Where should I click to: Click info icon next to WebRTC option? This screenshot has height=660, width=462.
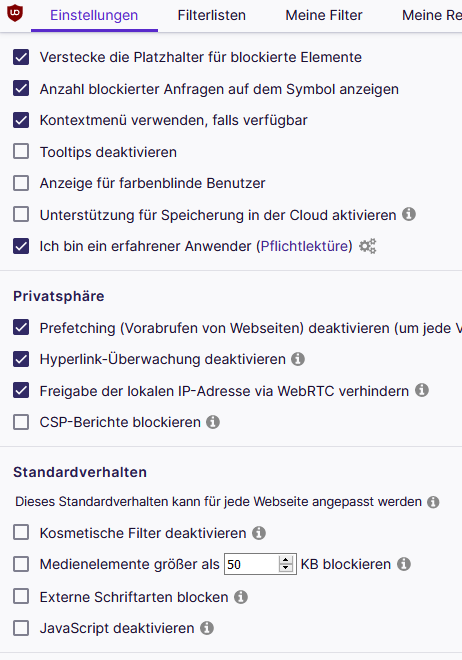pos(422,390)
